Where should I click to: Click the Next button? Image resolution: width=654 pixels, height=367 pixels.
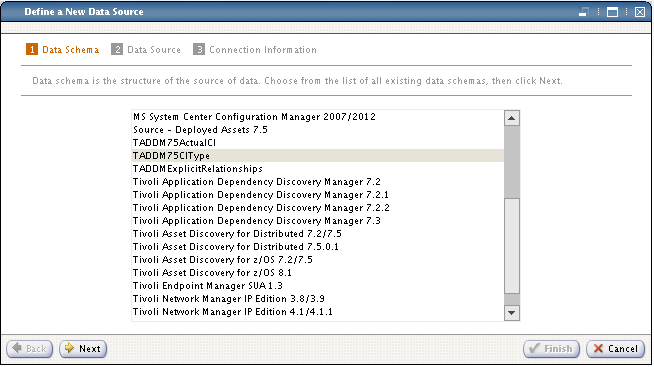pos(83,349)
